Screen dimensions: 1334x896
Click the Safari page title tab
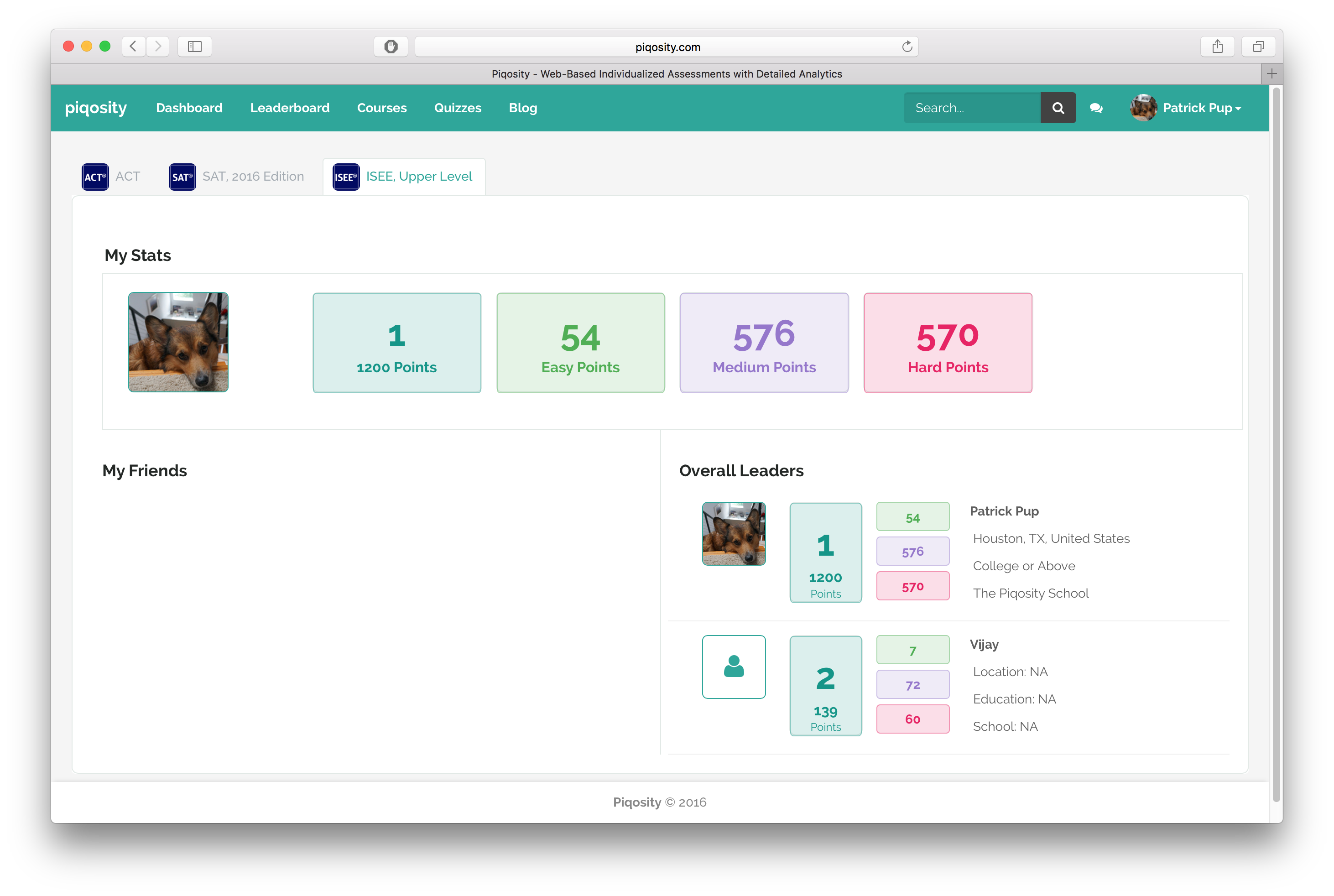point(667,74)
